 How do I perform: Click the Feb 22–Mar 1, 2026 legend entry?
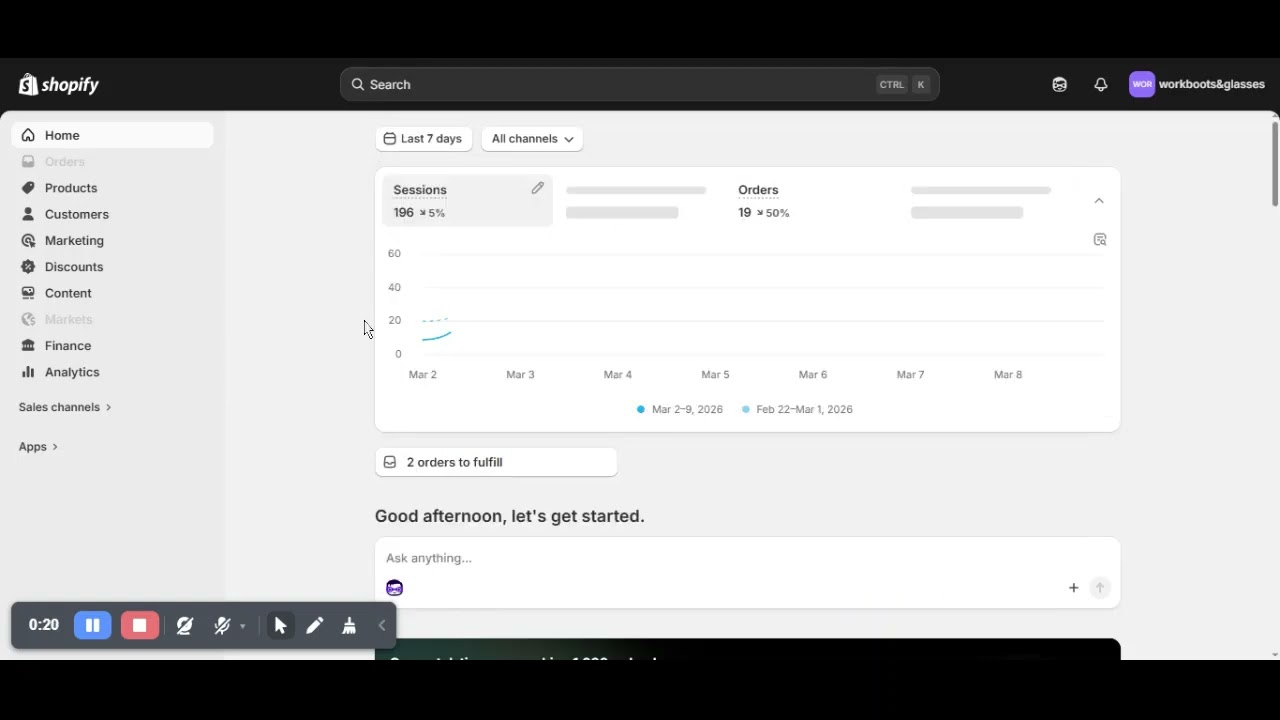[797, 409]
